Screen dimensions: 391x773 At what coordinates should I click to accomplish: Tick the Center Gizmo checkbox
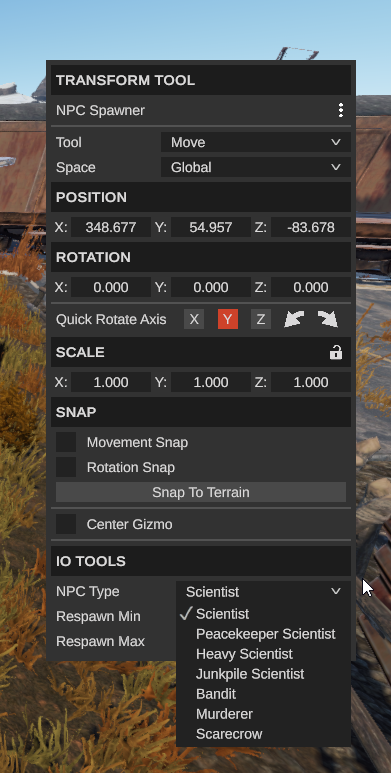click(66, 524)
